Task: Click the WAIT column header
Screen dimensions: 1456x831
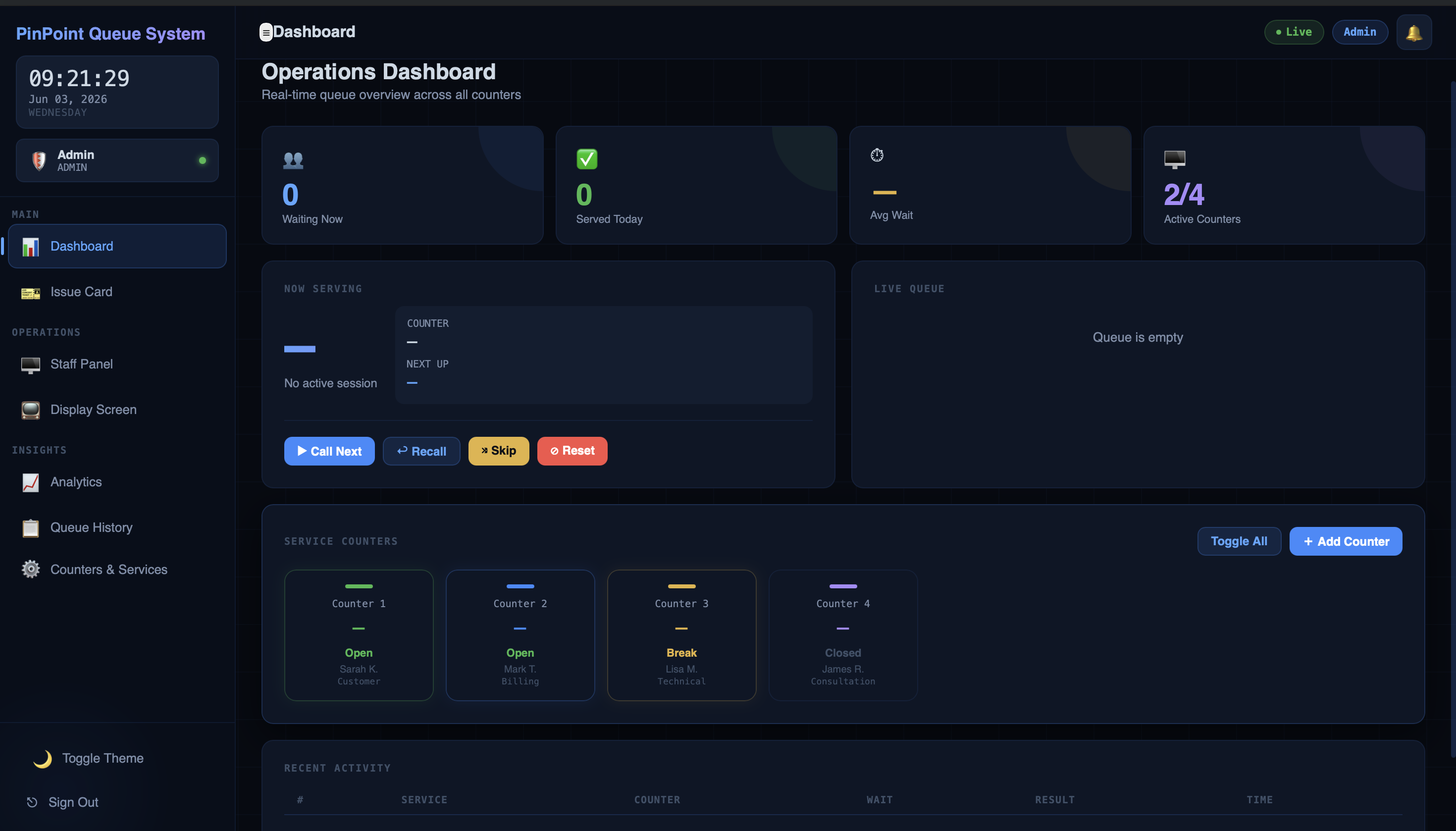Action: [x=880, y=800]
